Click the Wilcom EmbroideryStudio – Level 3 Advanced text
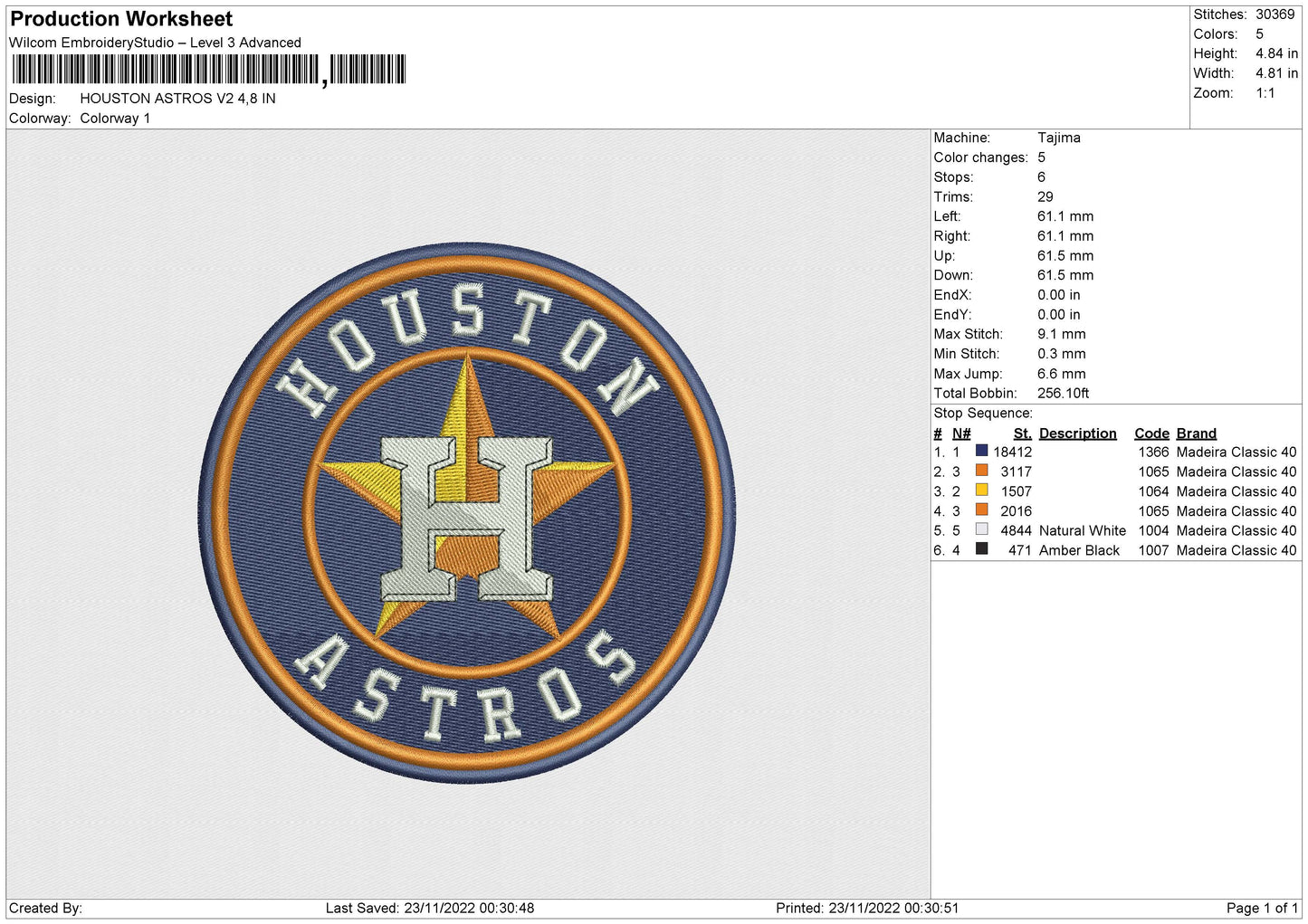The image size is (1308, 924). [155, 43]
